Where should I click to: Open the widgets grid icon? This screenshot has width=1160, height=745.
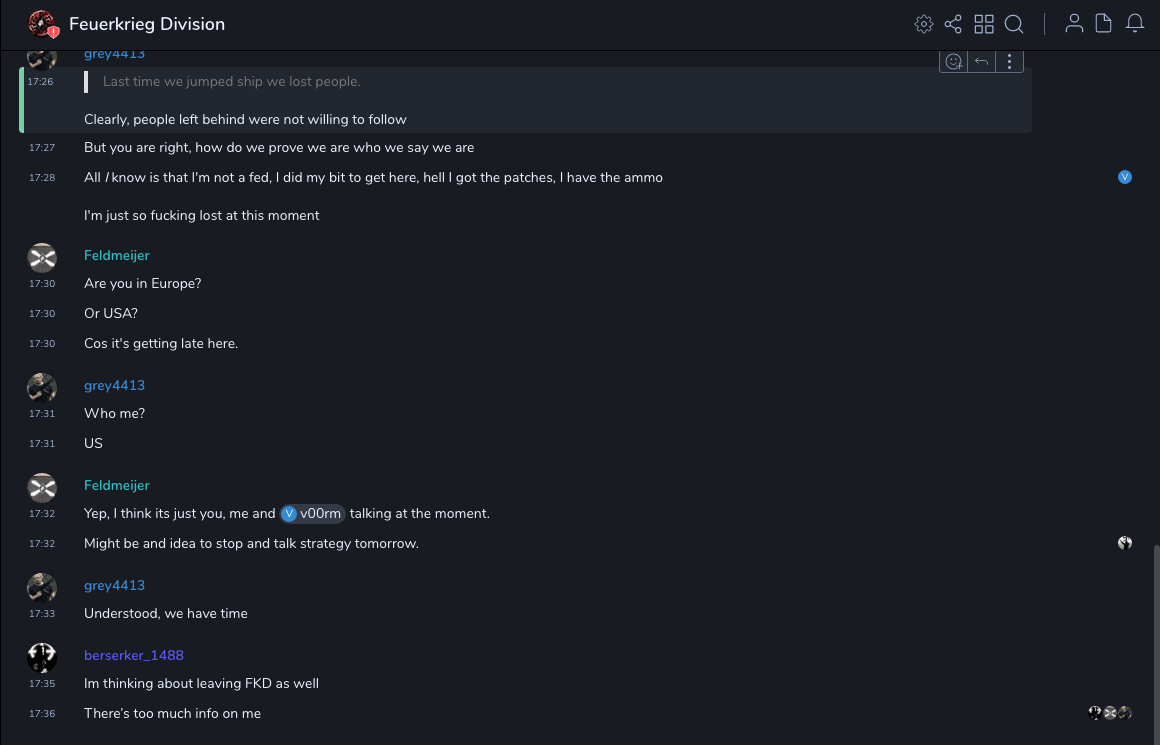[984, 24]
